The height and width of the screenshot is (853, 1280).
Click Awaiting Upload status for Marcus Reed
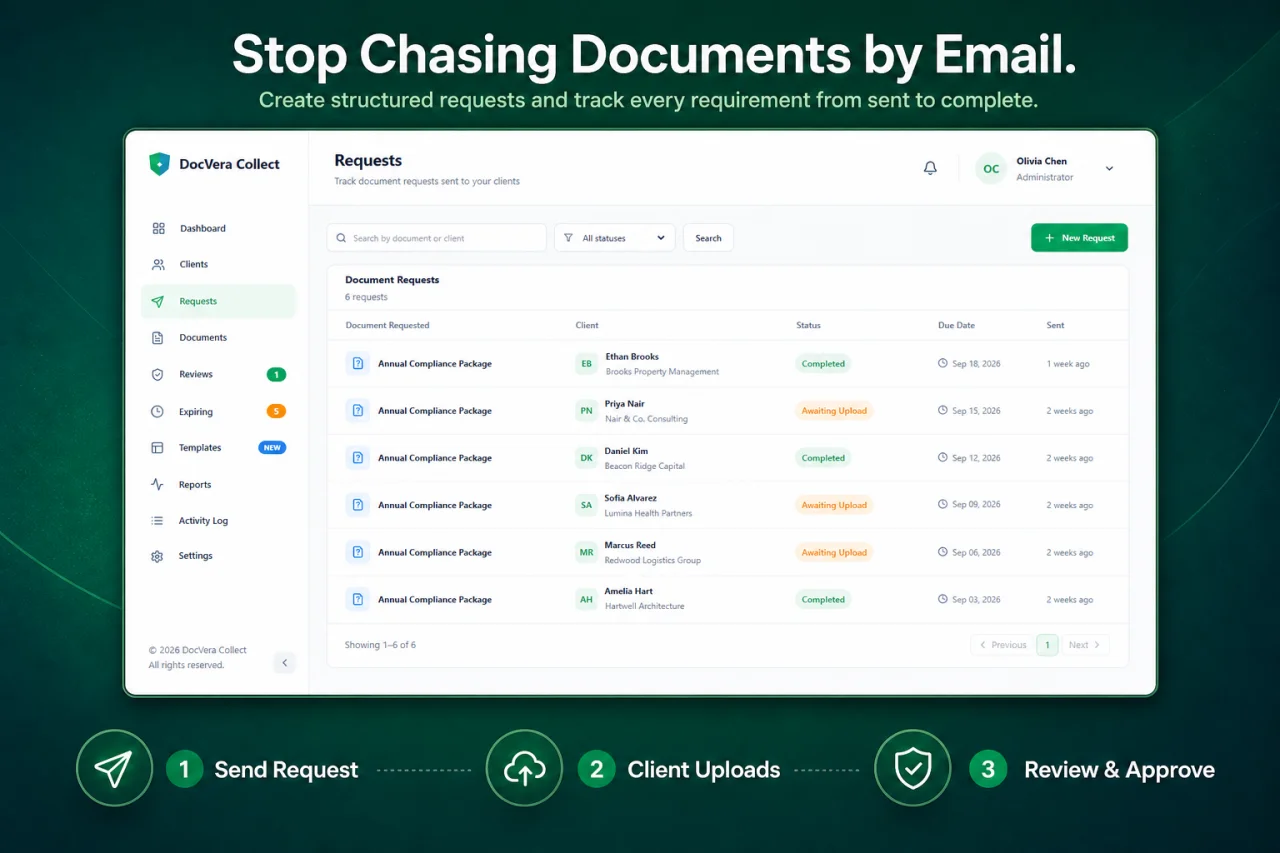point(834,552)
